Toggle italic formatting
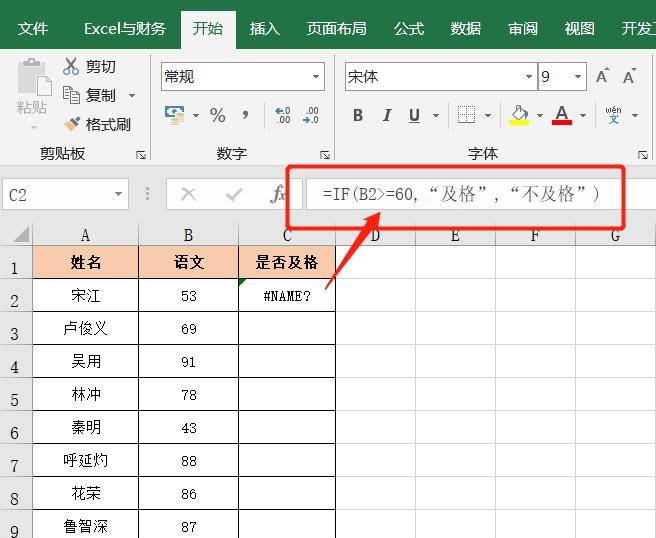The image size is (656, 538). coord(387,115)
